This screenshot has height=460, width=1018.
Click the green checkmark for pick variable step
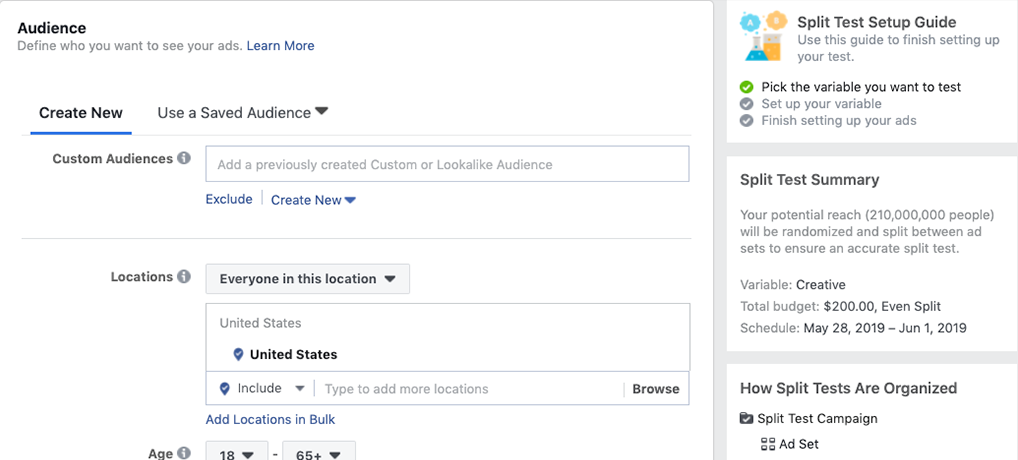746,87
